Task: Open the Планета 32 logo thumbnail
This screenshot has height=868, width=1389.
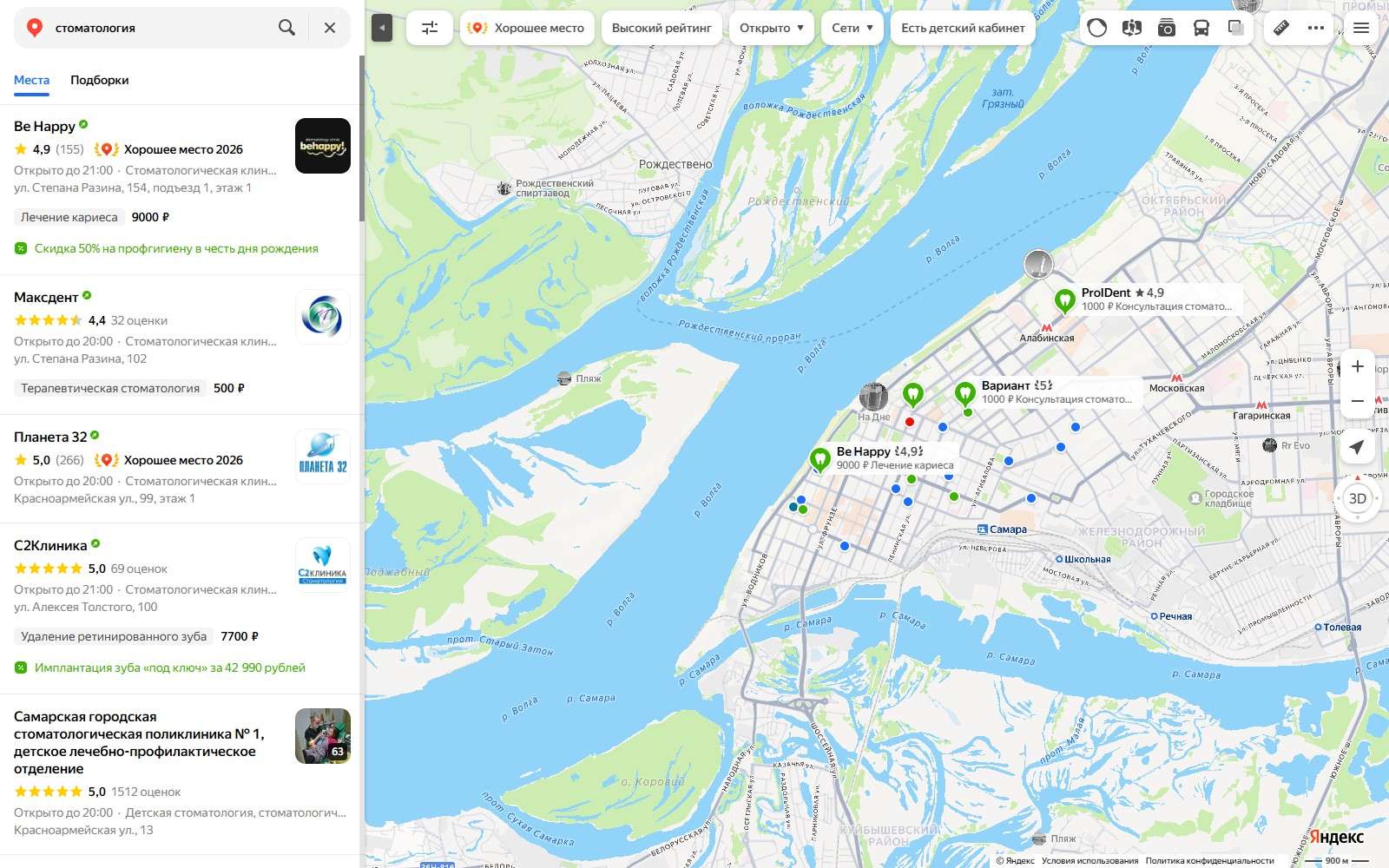Action: click(x=323, y=457)
